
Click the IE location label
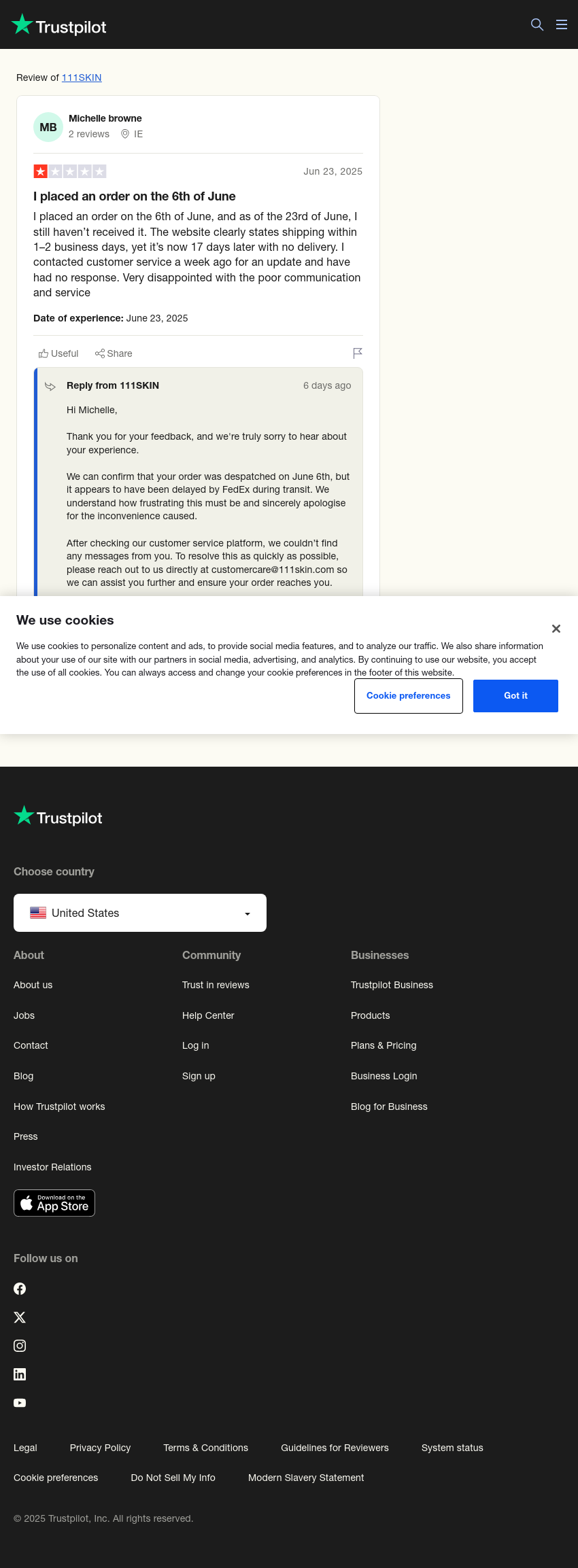[138, 134]
